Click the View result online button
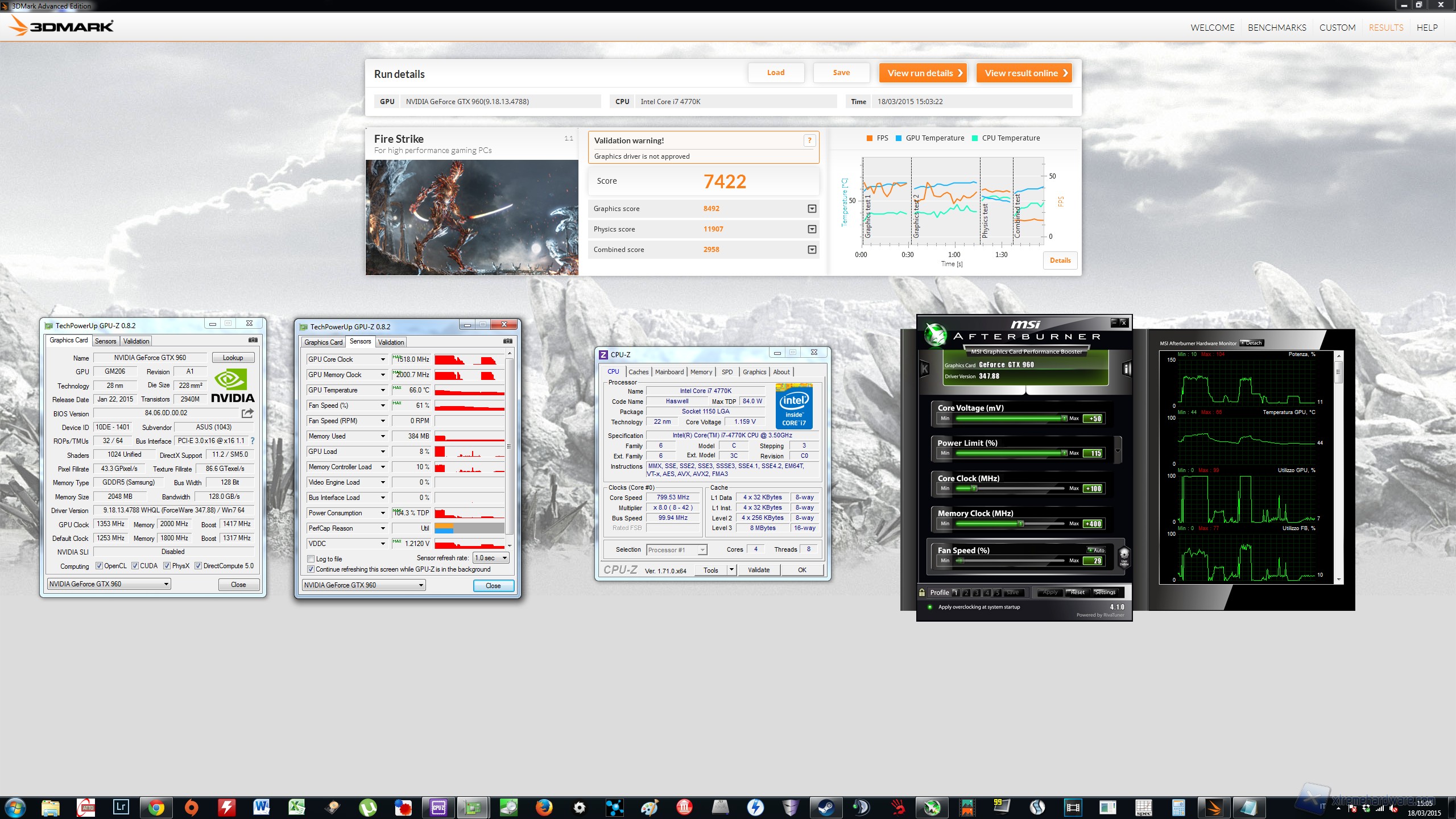Screen dimensions: 1456x819 pyautogui.click(x=1024, y=73)
